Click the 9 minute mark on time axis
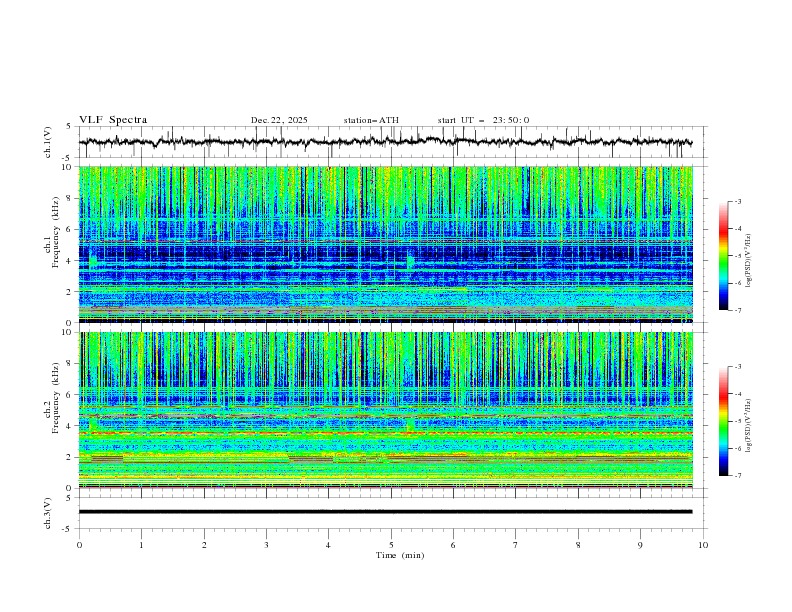 [640, 544]
